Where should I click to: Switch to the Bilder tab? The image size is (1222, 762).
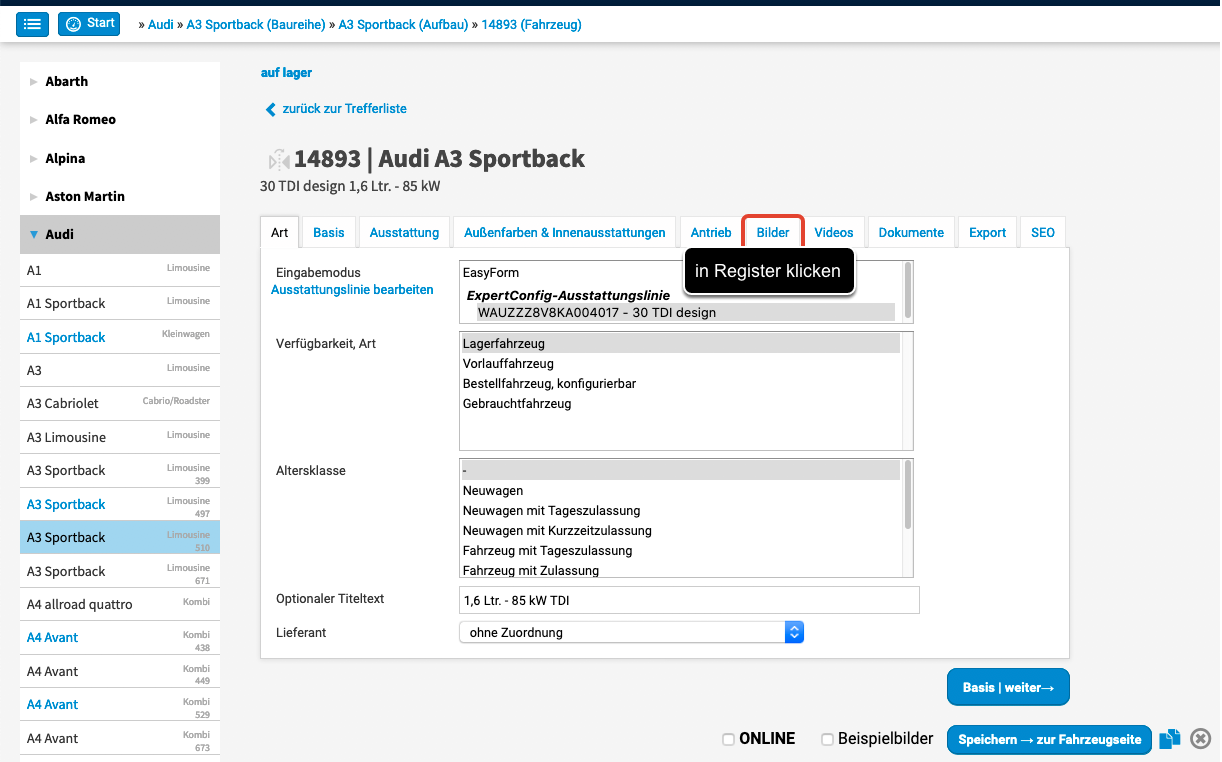tap(772, 232)
